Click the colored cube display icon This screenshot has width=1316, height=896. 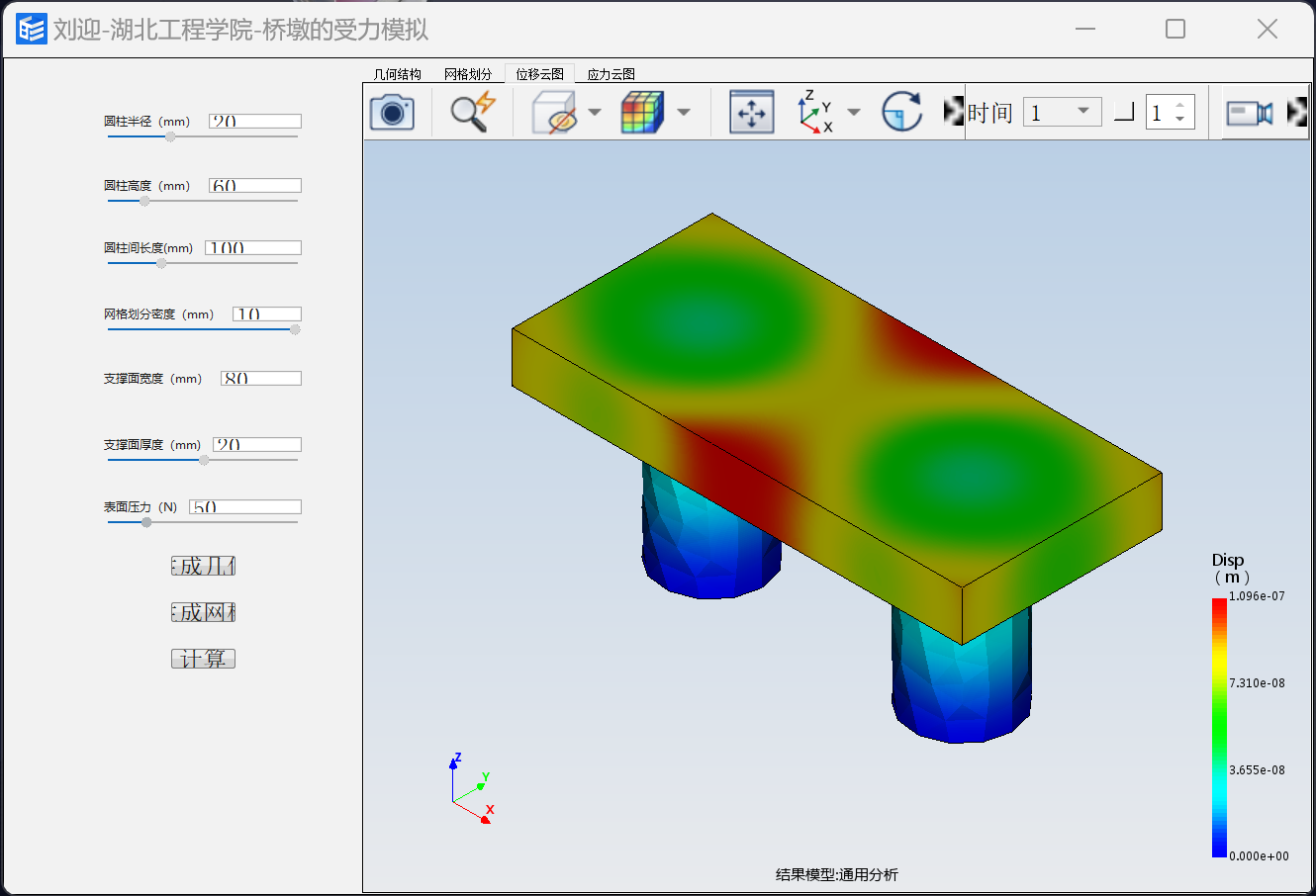(x=642, y=112)
